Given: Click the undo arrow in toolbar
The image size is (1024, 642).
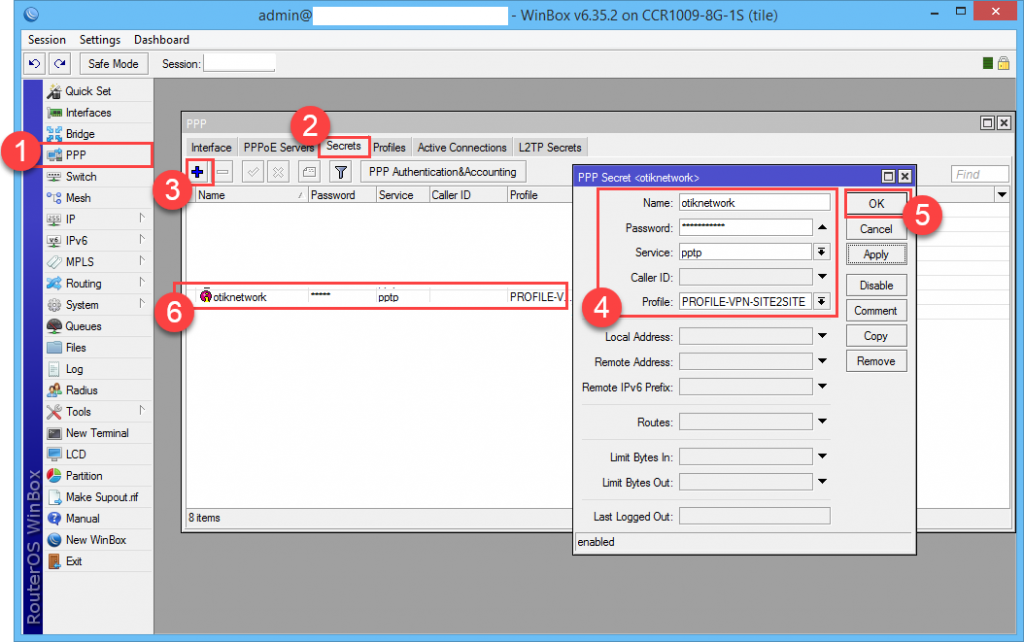Looking at the screenshot, I should [x=35, y=63].
